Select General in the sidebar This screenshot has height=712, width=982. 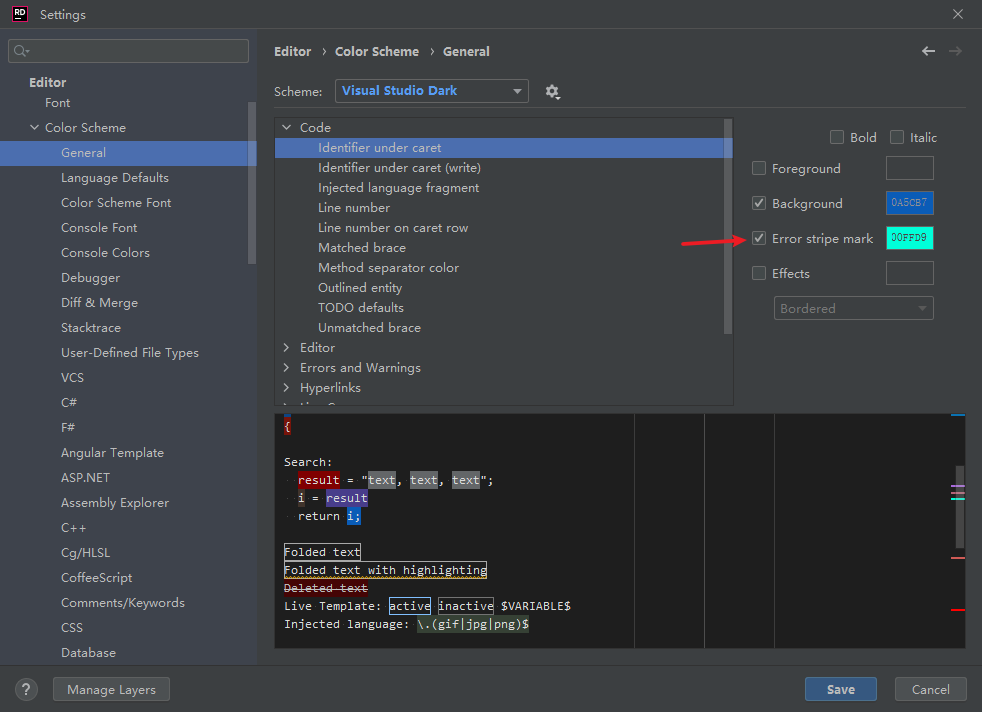point(128,153)
